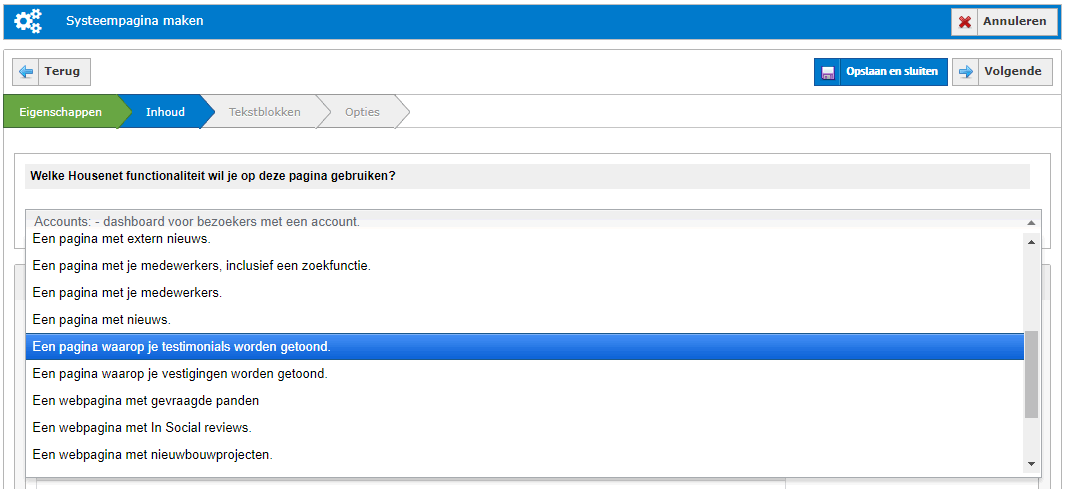Click the blue next arrow icon

pos(965,71)
